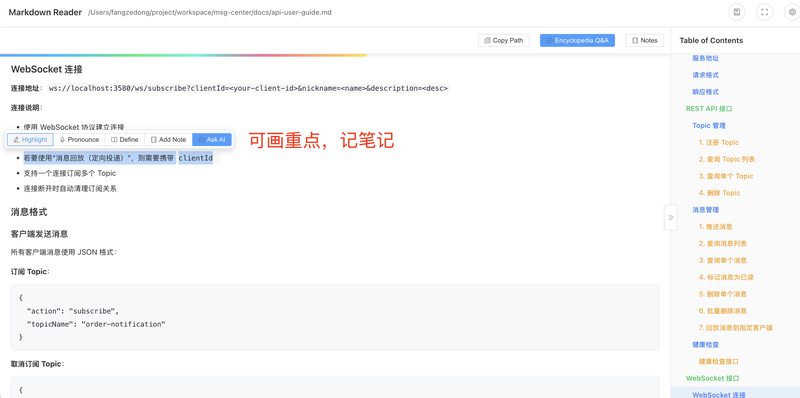Open '1. 注册 Topic' contents entry
Viewport: 800px width, 398px height.
coord(719,142)
